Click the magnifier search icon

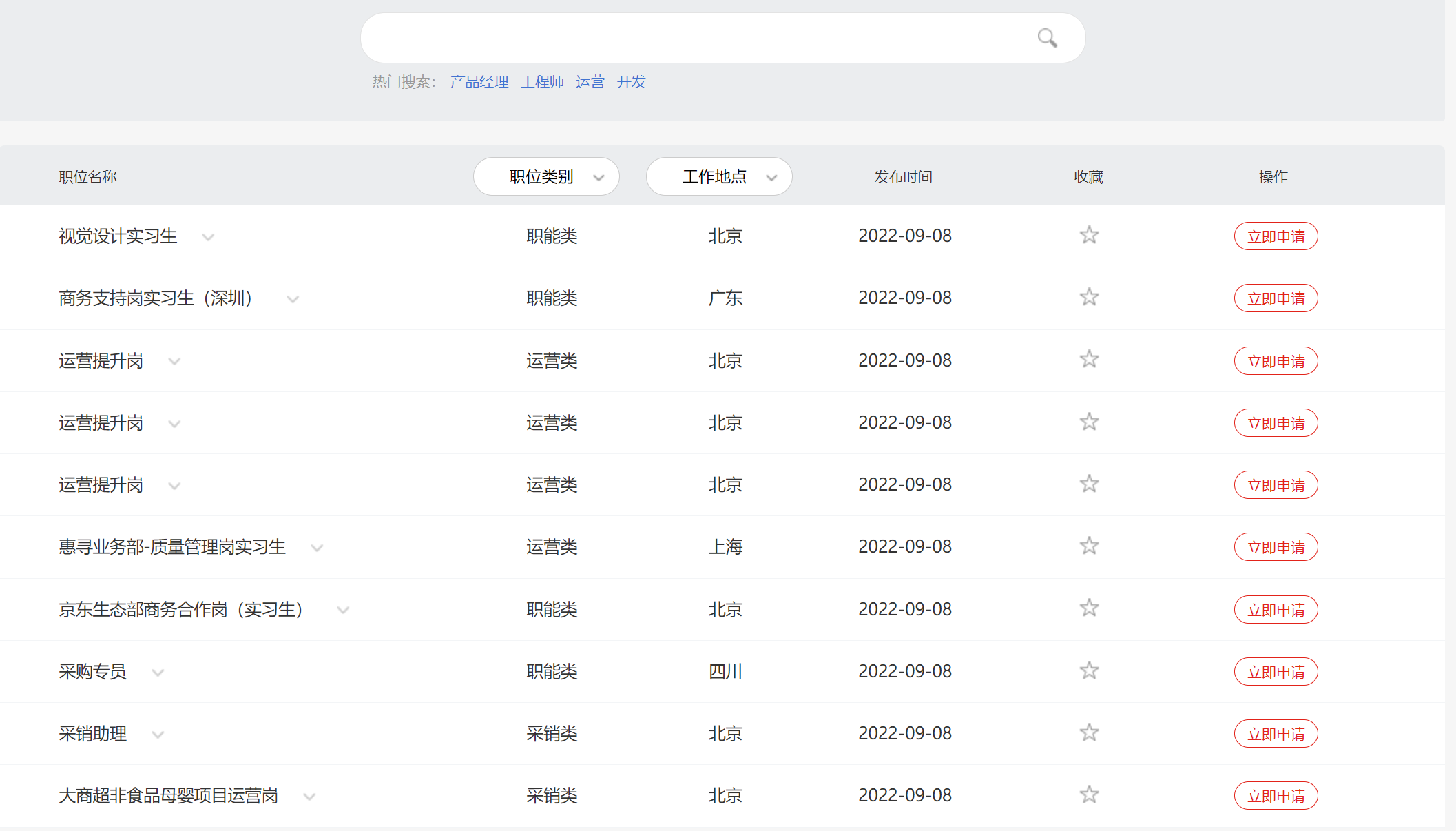(1047, 38)
